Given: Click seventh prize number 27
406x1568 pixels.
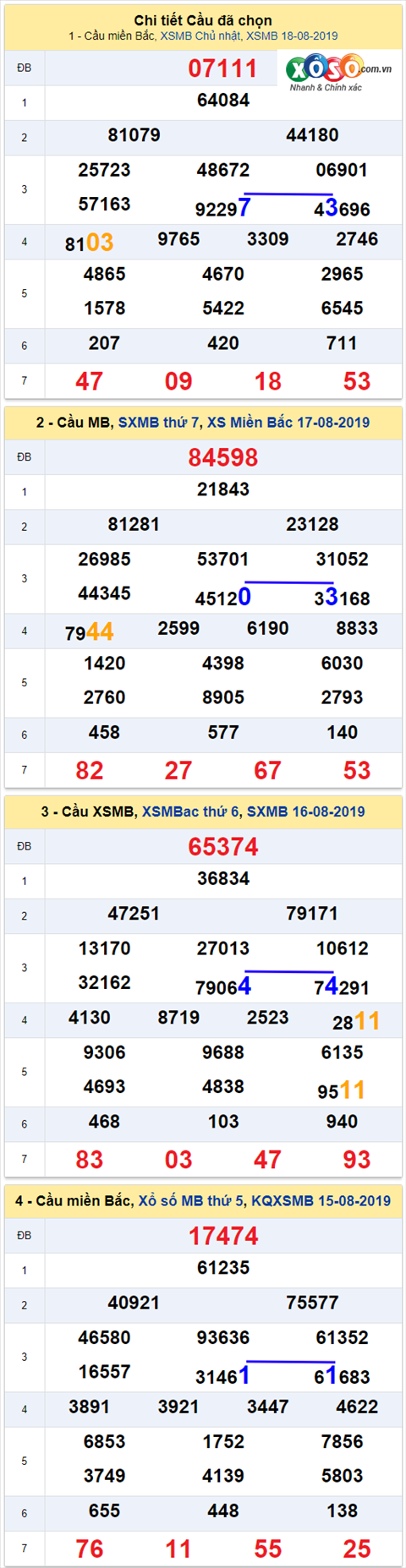Looking at the screenshot, I should 178,770.
